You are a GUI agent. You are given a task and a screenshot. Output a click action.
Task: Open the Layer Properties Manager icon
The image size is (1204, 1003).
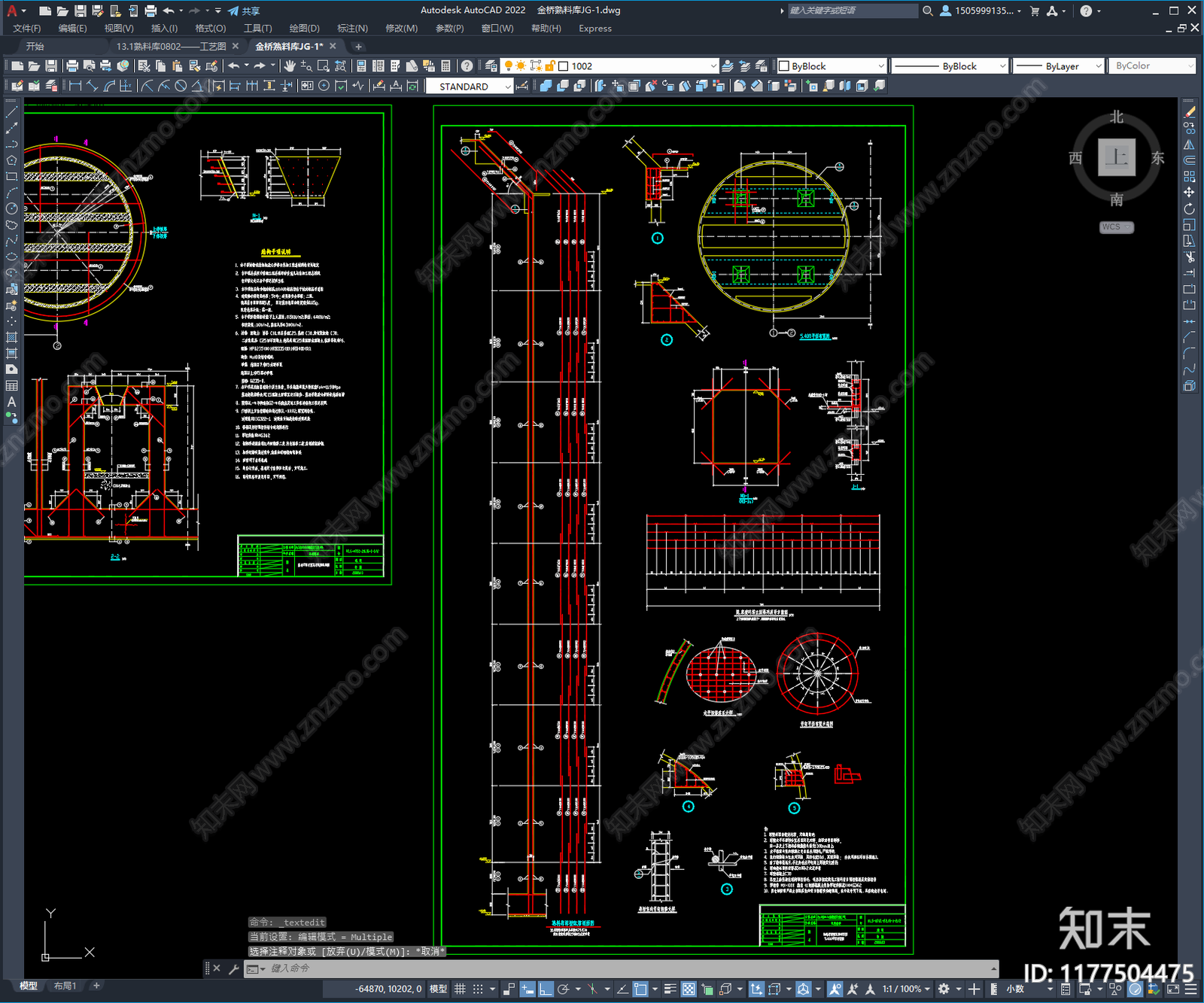(491, 66)
